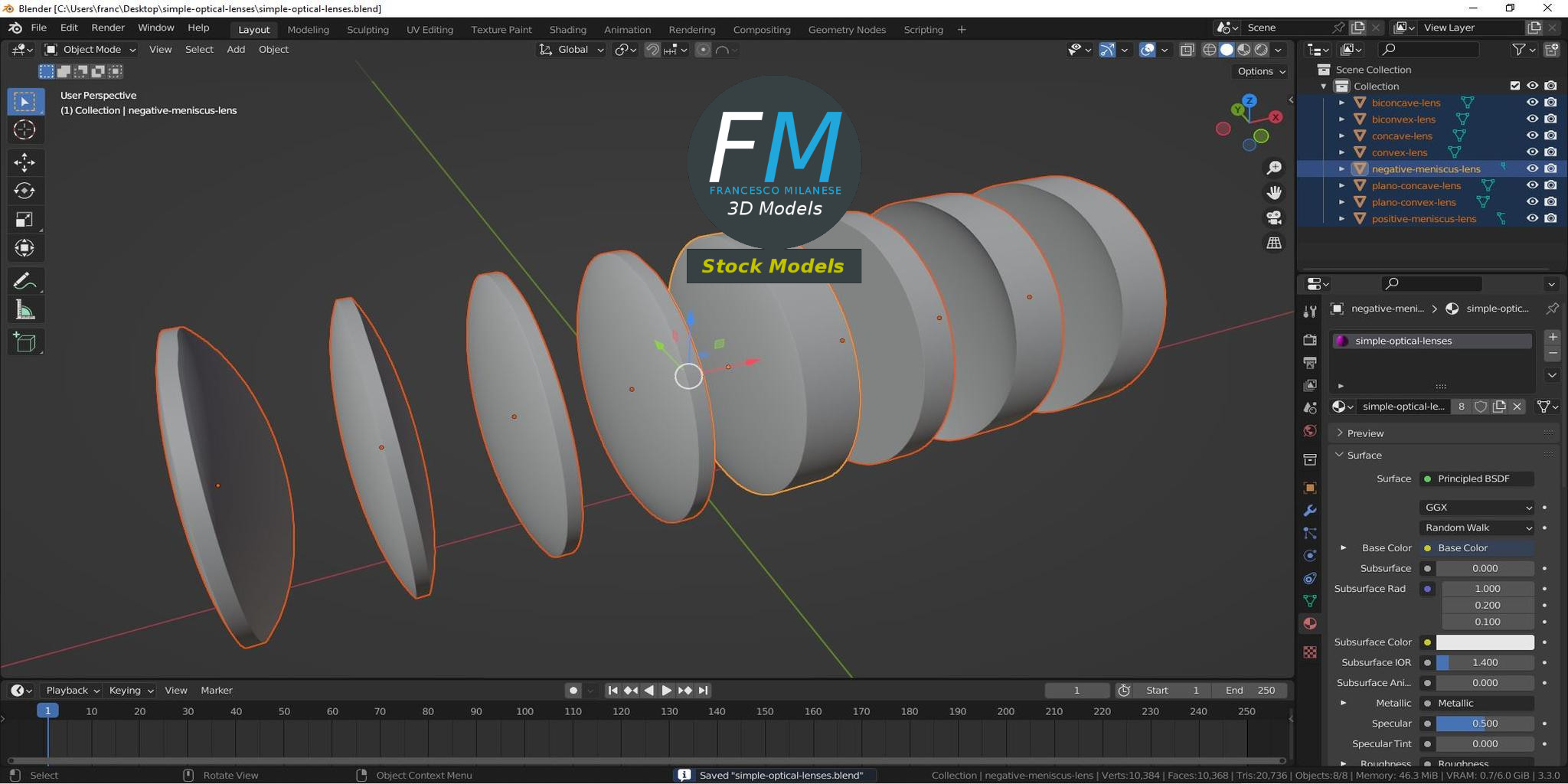Toggle the Collection exclude checkbox

1514,86
